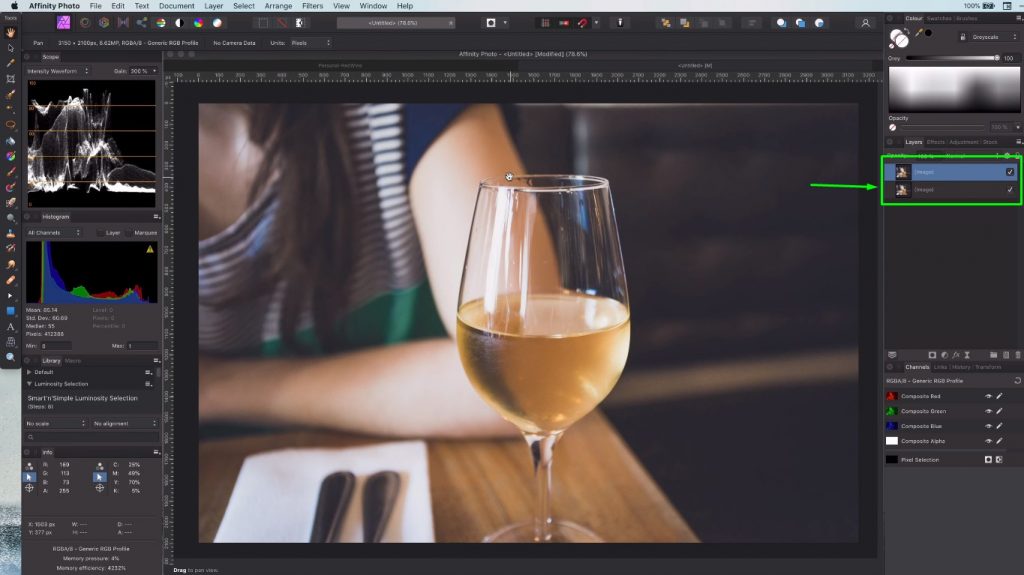
Task: Open Intensity Waveform scope dropdown
Action: (x=57, y=71)
